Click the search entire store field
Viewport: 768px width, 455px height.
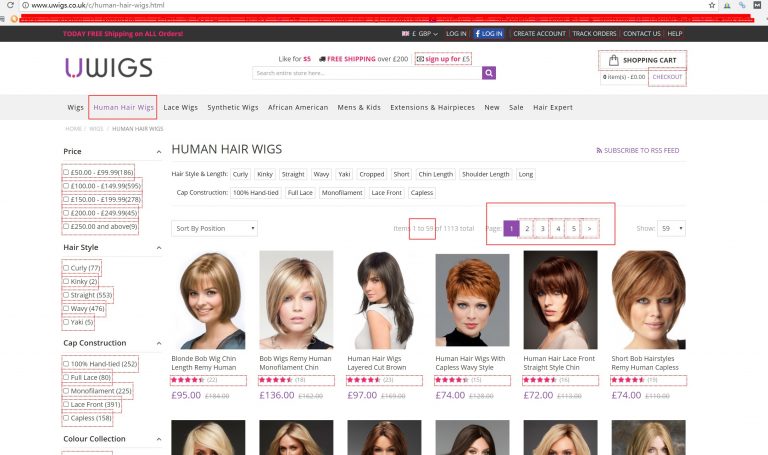367,73
